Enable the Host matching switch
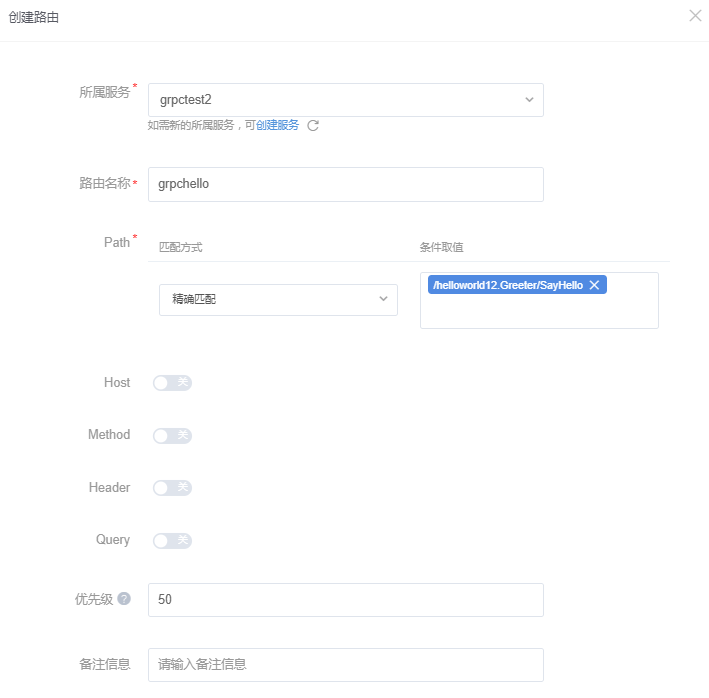 [171, 383]
